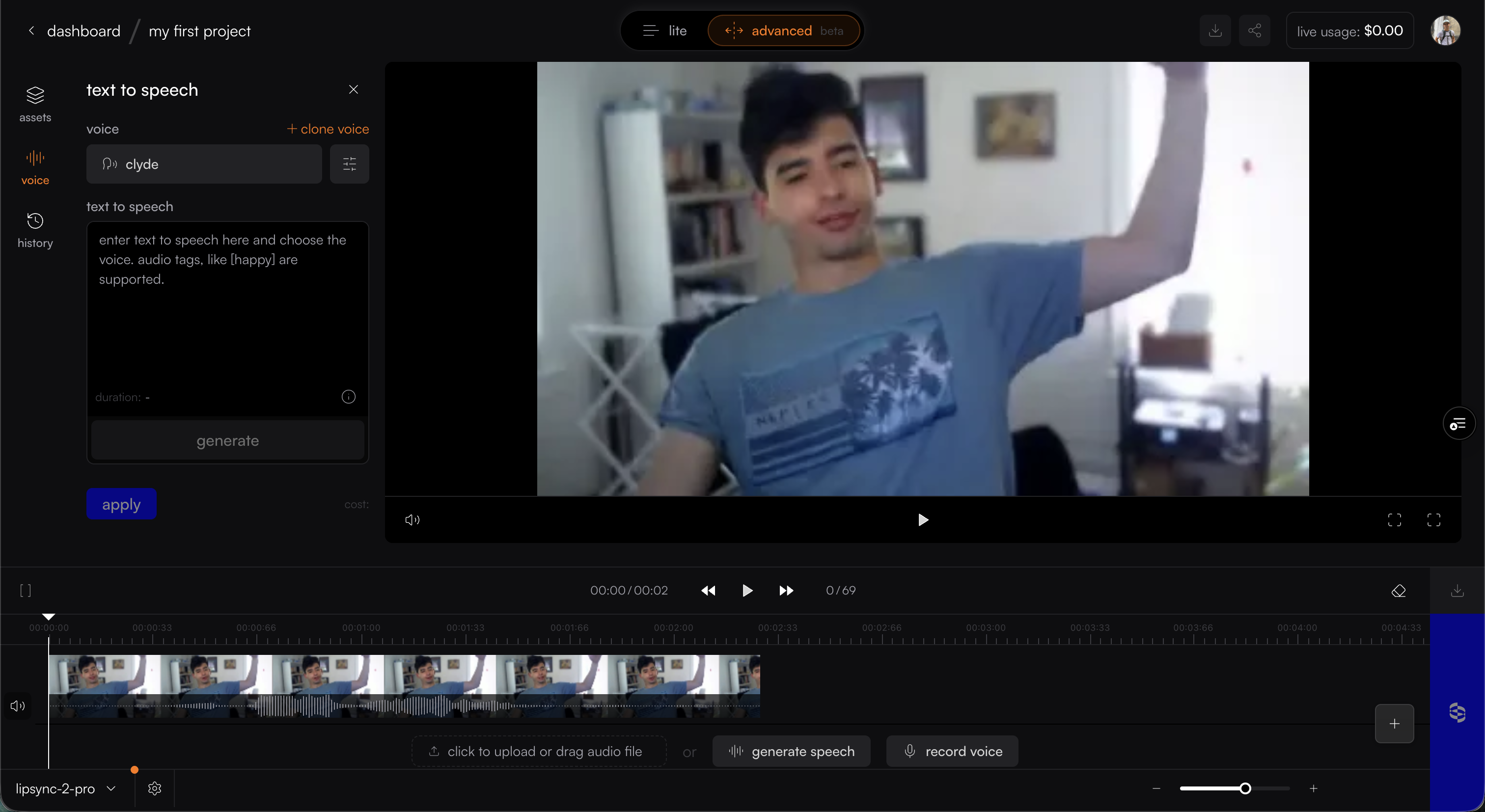Click the apply button

pos(121,504)
